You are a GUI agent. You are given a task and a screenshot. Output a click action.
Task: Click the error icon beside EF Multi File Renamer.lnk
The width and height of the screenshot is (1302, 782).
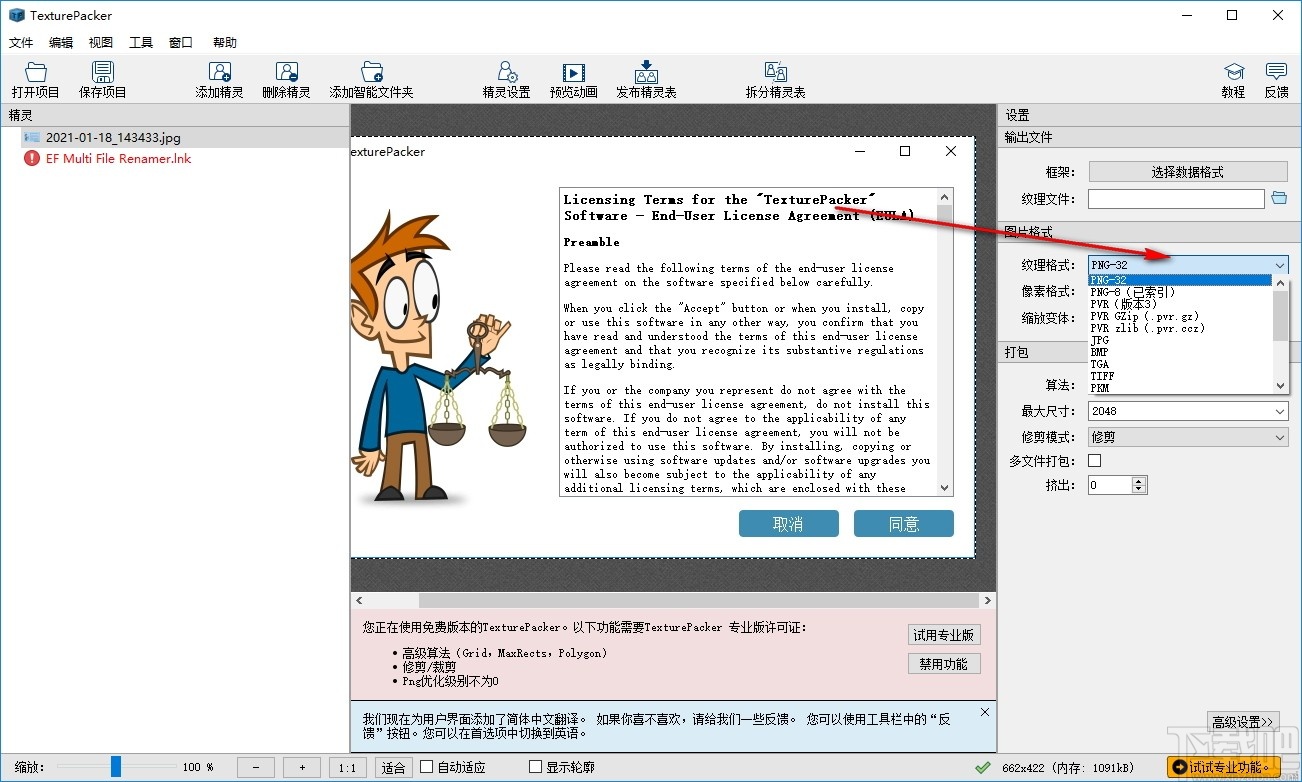(x=32, y=158)
